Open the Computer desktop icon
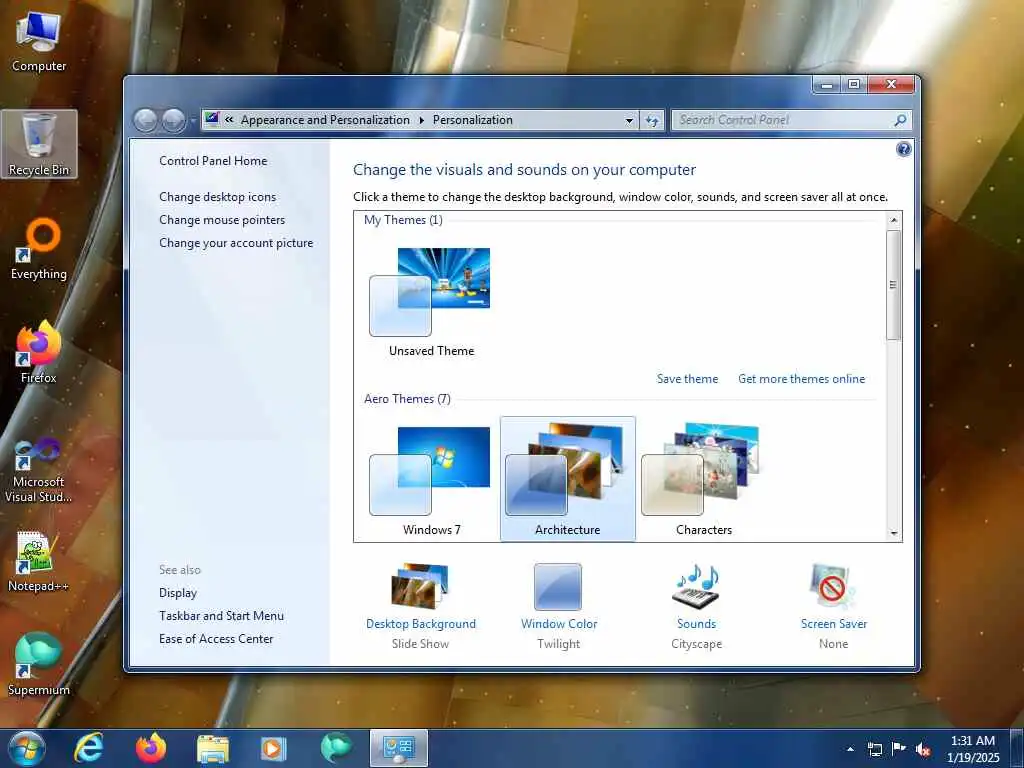This screenshot has width=1024, height=768. (x=39, y=42)
